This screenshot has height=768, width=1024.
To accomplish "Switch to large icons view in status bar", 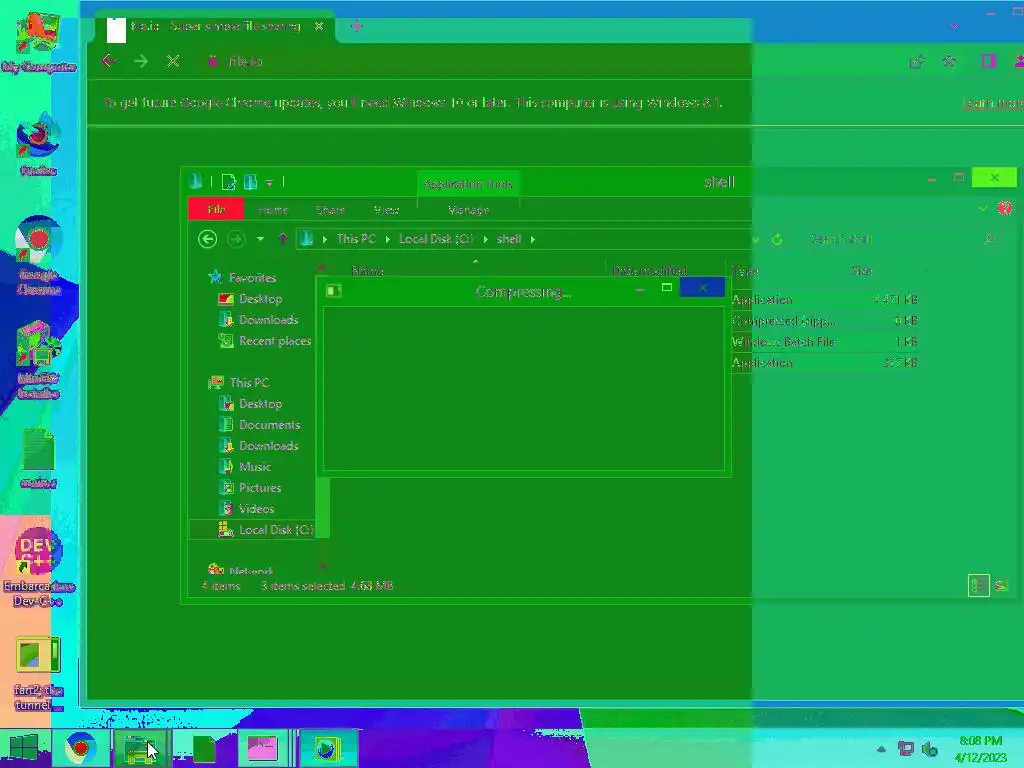I will point(1001,585).
